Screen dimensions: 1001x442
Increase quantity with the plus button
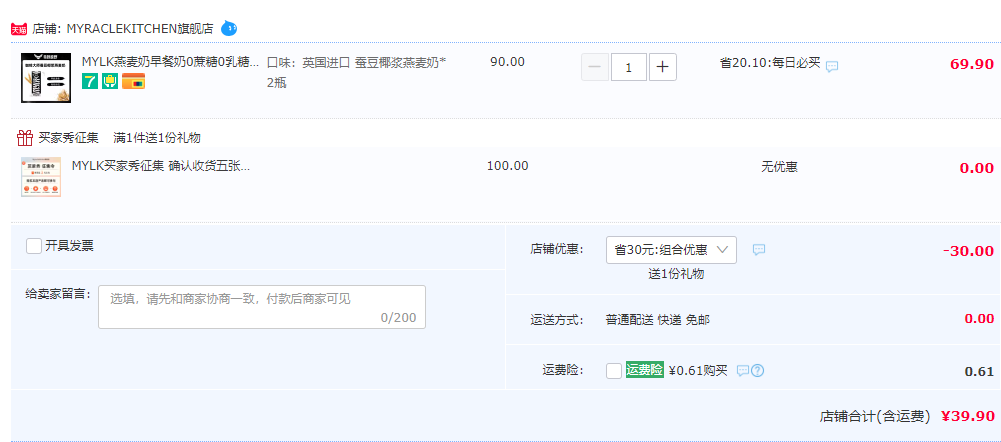pos(663,67)
